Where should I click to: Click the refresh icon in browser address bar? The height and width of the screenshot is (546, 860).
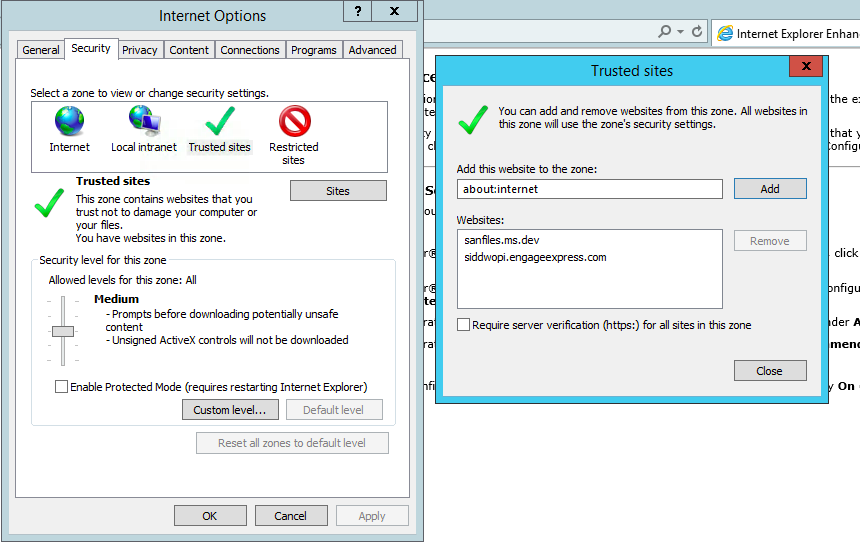point(697,31)
